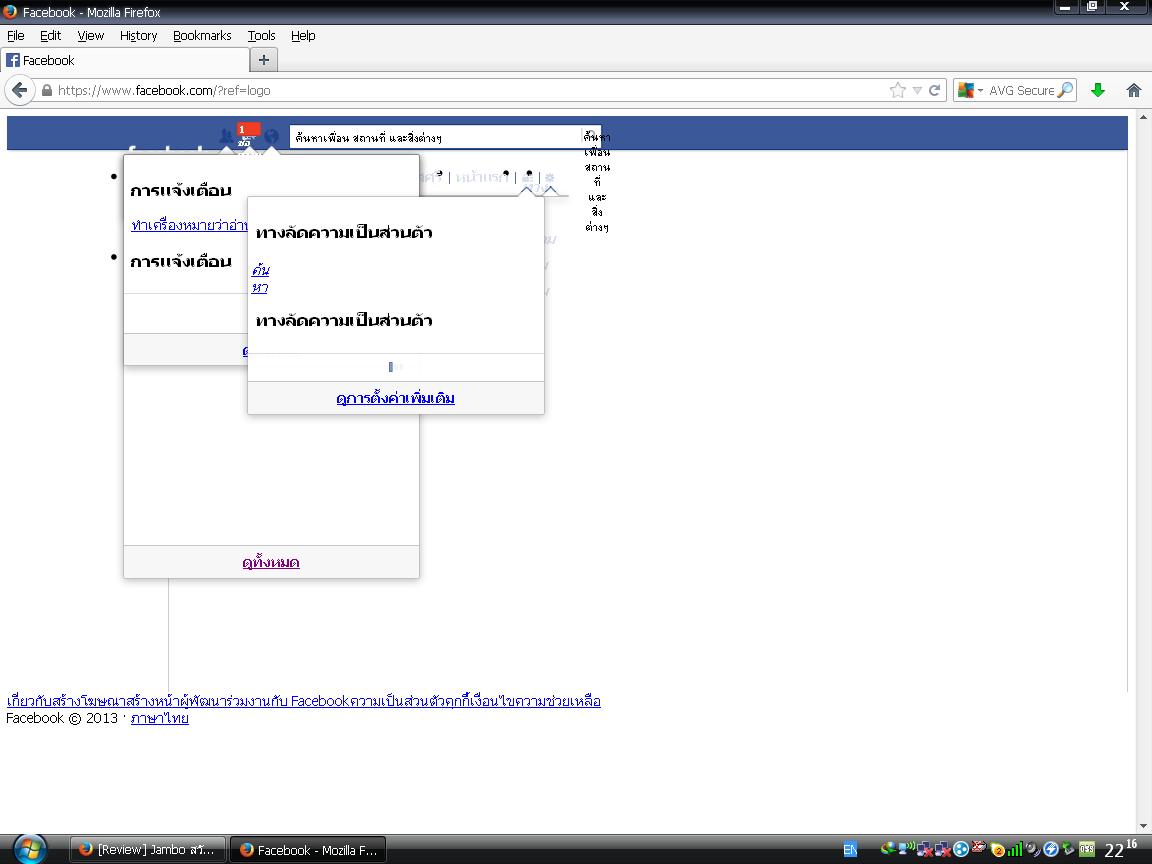Image resolution: width=1152 pixels, height=864 pixels.
Task: Open the Help menu
Action: coord(303,35)
